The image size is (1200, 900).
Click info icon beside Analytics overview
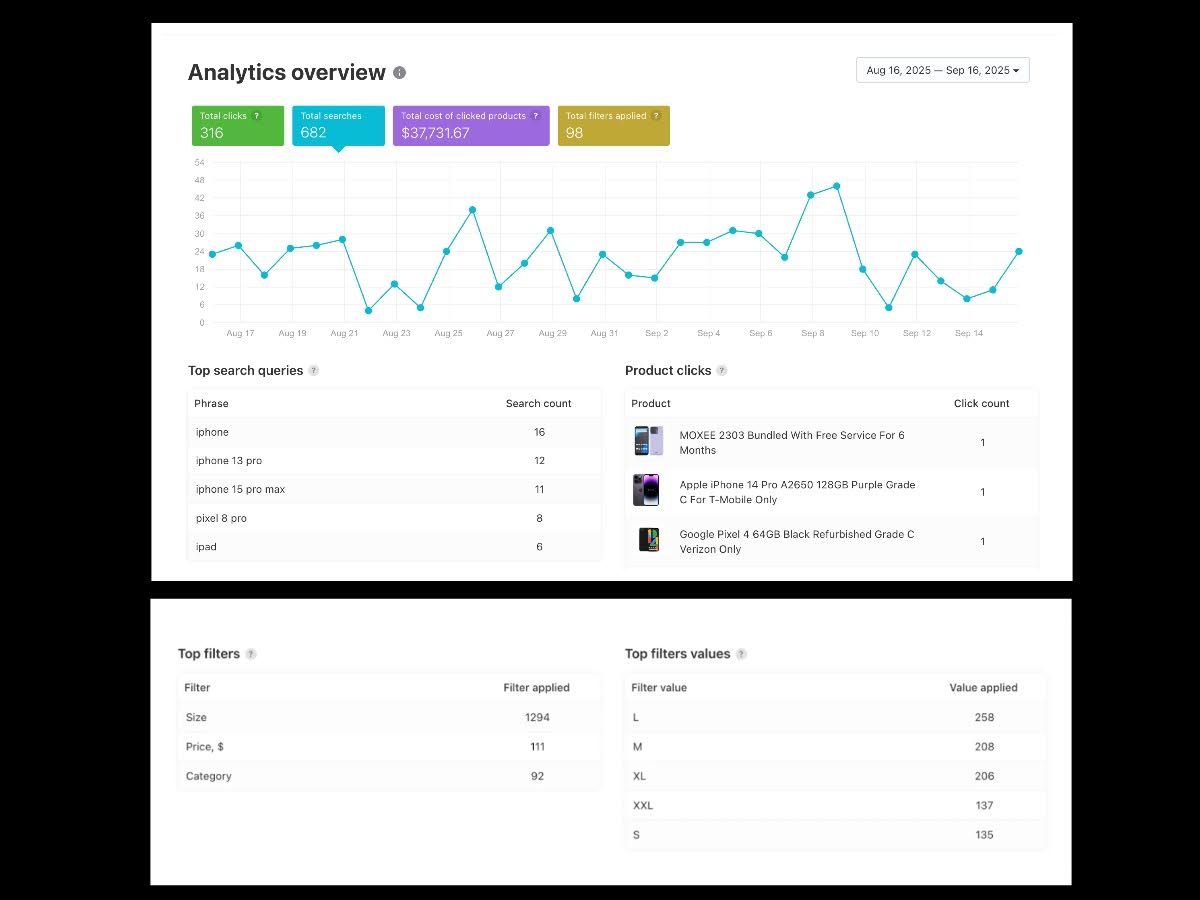pos(400,73)
